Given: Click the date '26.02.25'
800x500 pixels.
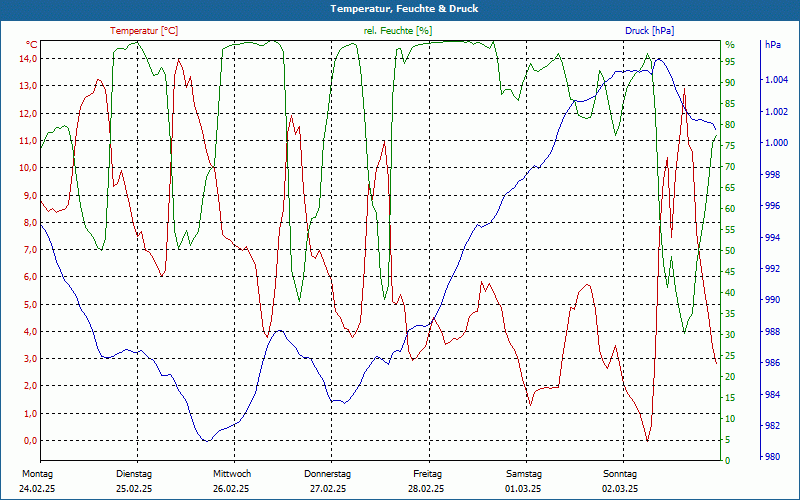Looking at the screenshot, I should coord(231,489).
